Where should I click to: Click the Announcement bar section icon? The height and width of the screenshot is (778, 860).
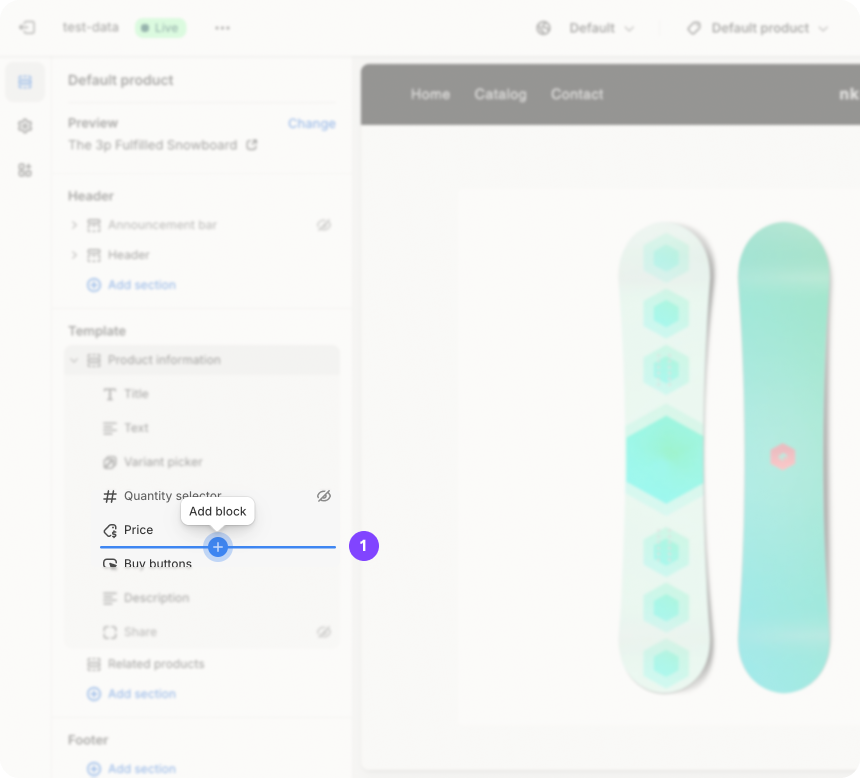[x=94, y=225]
